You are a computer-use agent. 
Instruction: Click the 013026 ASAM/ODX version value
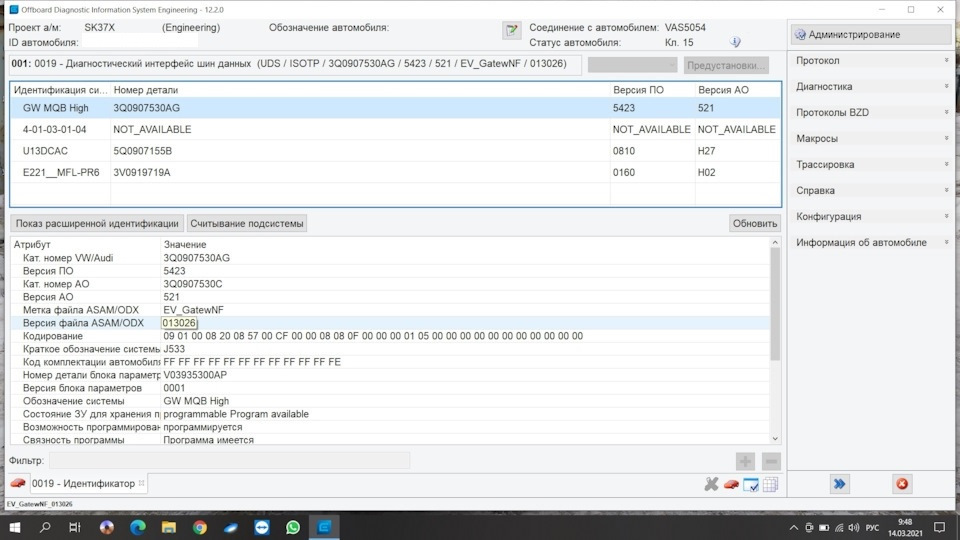(x=179, y=323)
